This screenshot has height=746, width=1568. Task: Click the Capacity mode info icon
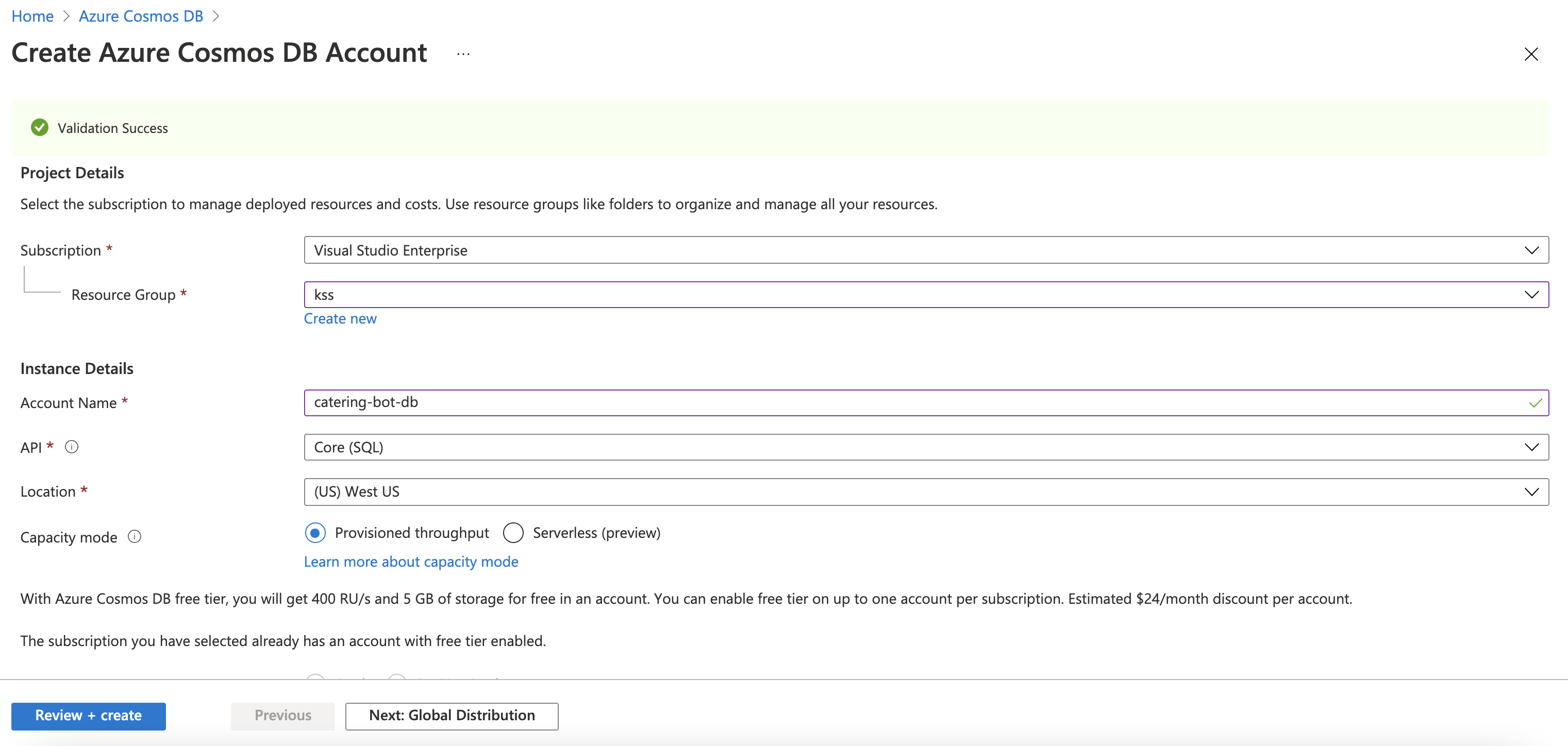(x=135, y=537)
